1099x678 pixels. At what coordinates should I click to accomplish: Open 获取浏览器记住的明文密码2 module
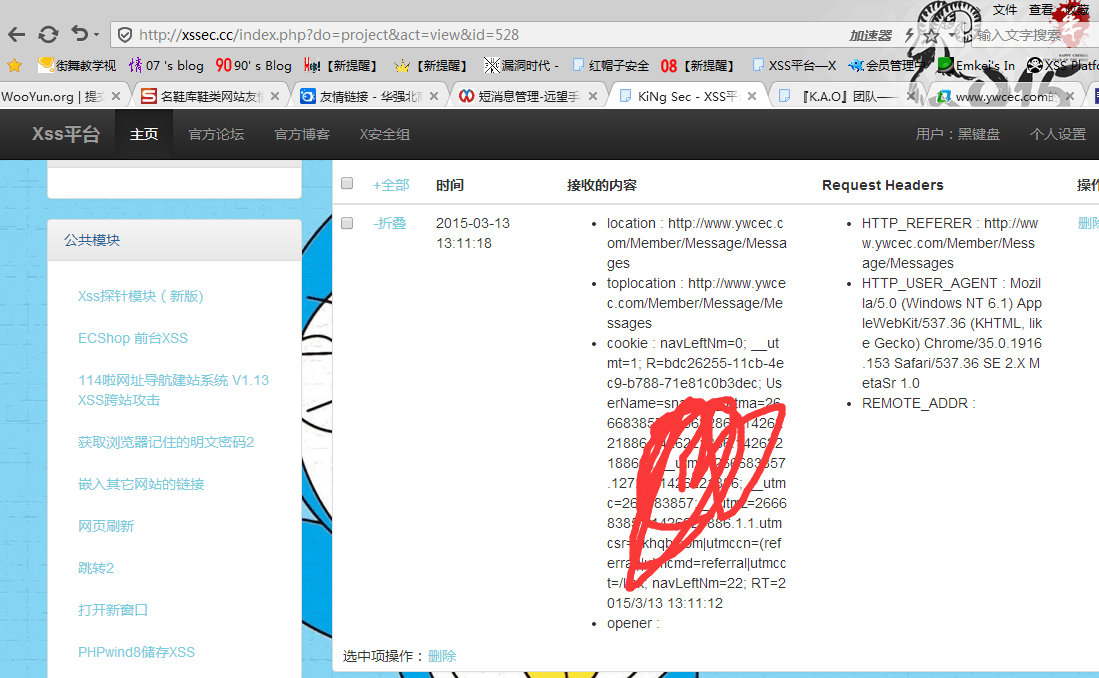tap(166, 442)
